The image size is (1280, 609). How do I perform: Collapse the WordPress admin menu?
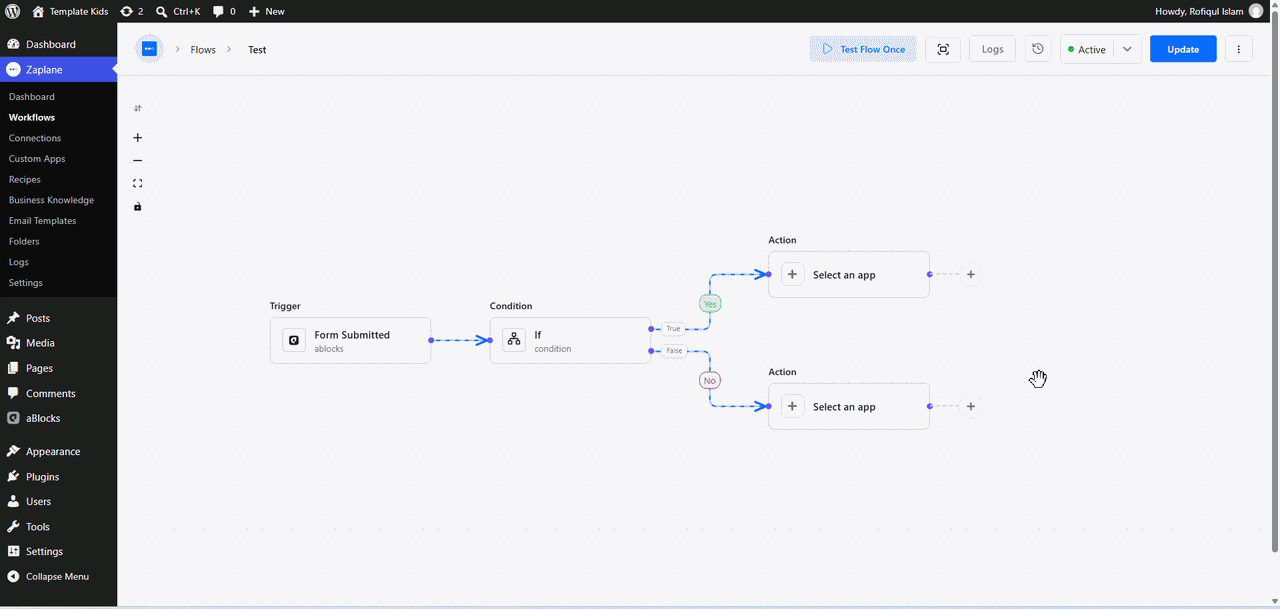click(x=58, y=577)
